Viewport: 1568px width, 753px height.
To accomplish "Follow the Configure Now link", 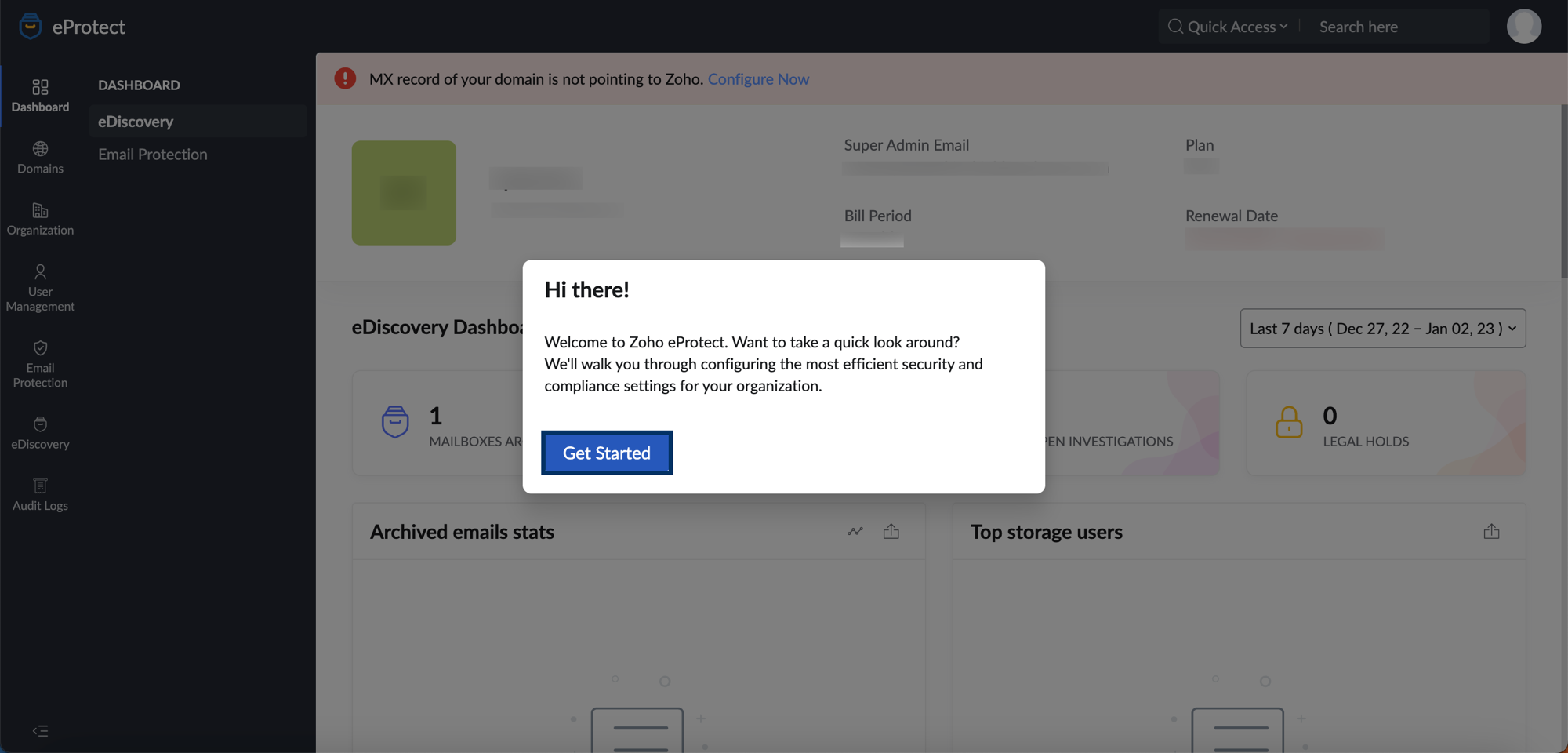I will coord(758,78).
